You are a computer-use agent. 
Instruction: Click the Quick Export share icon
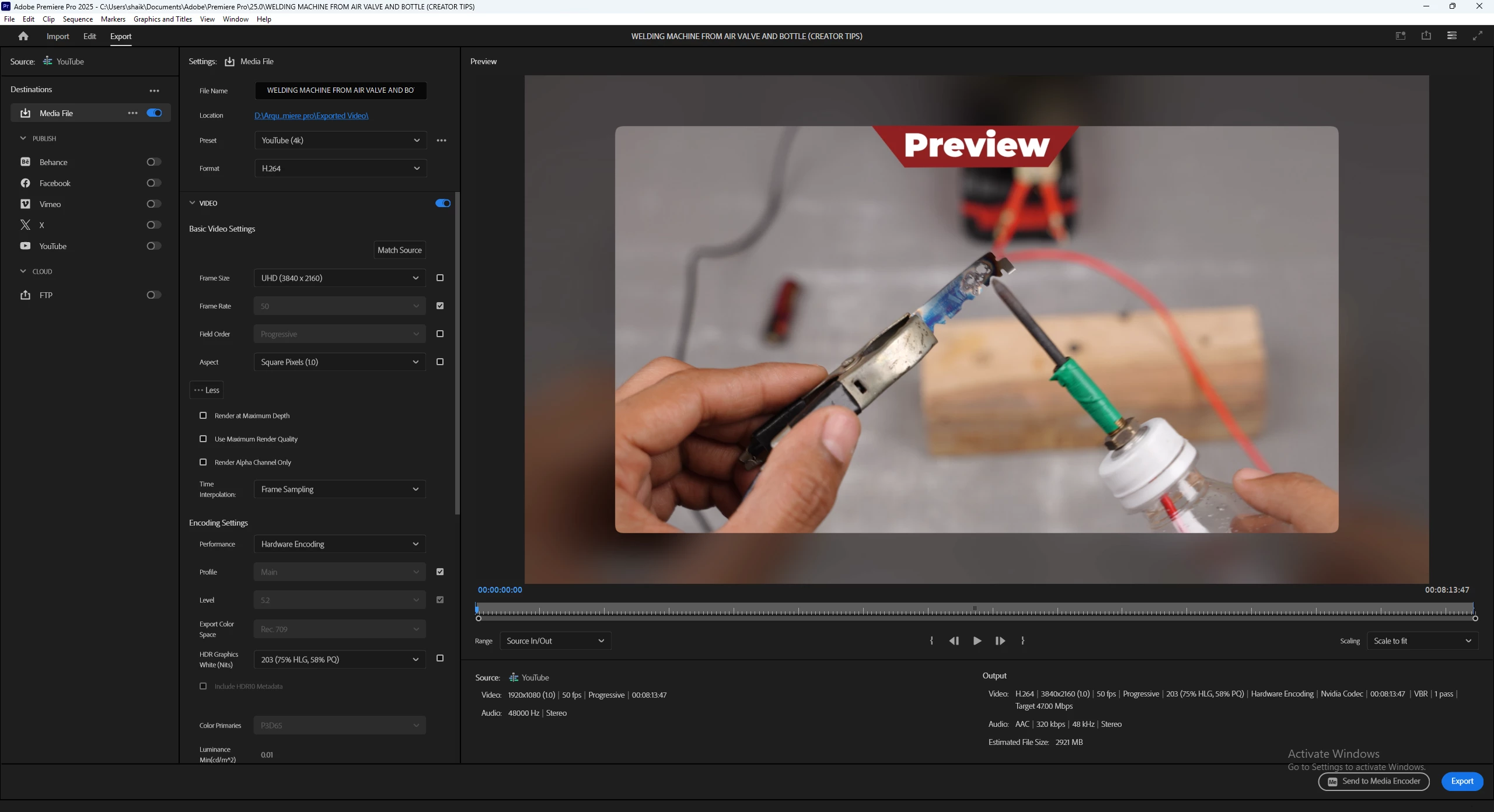pyautogui.click(x=1426, y=36)
